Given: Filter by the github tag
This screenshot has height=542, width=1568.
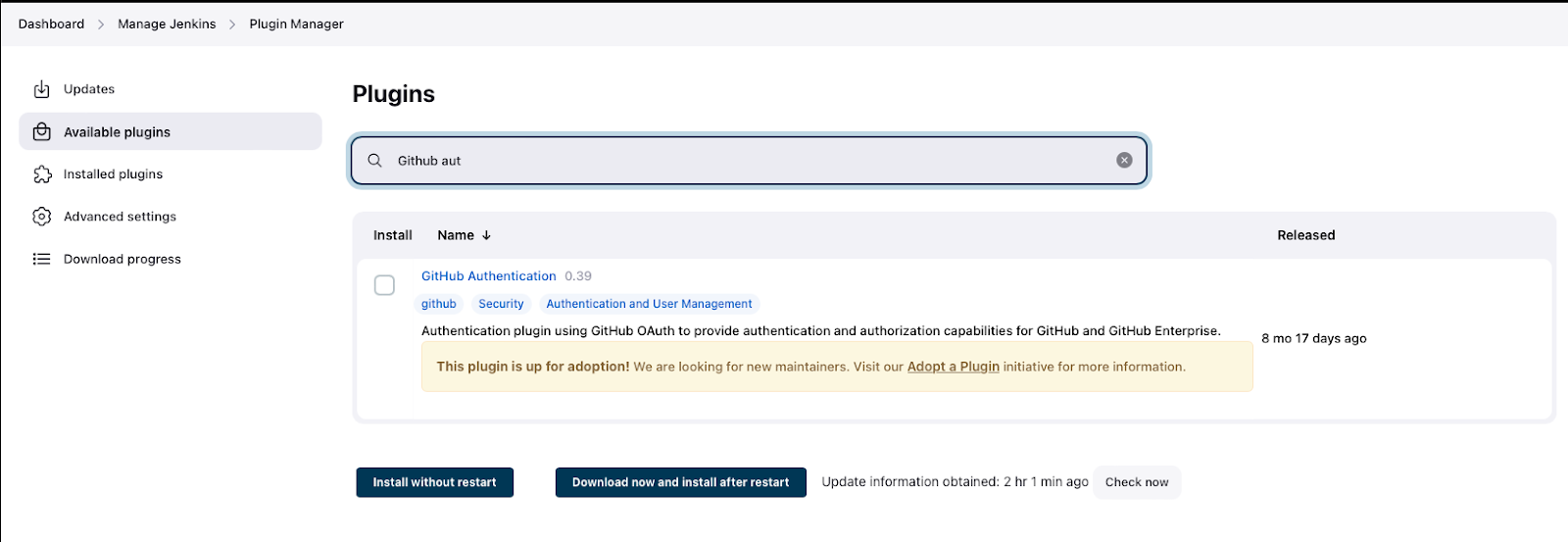Looking at the screenshot, I should [439, 304].
